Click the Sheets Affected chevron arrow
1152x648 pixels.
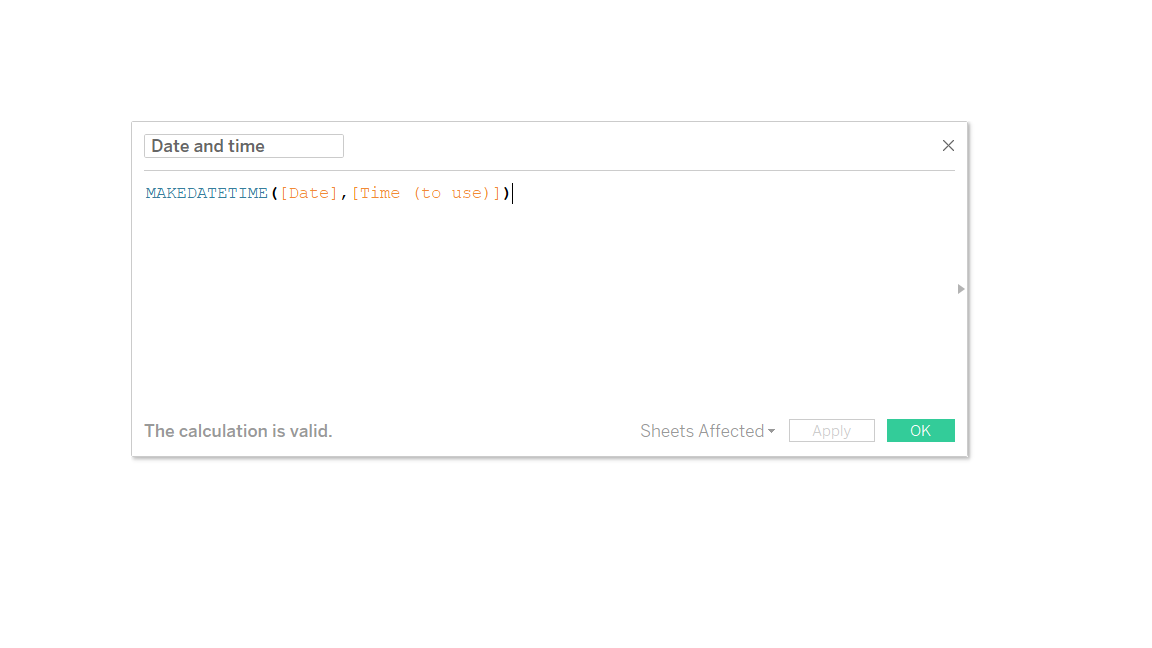coord(772,431)
